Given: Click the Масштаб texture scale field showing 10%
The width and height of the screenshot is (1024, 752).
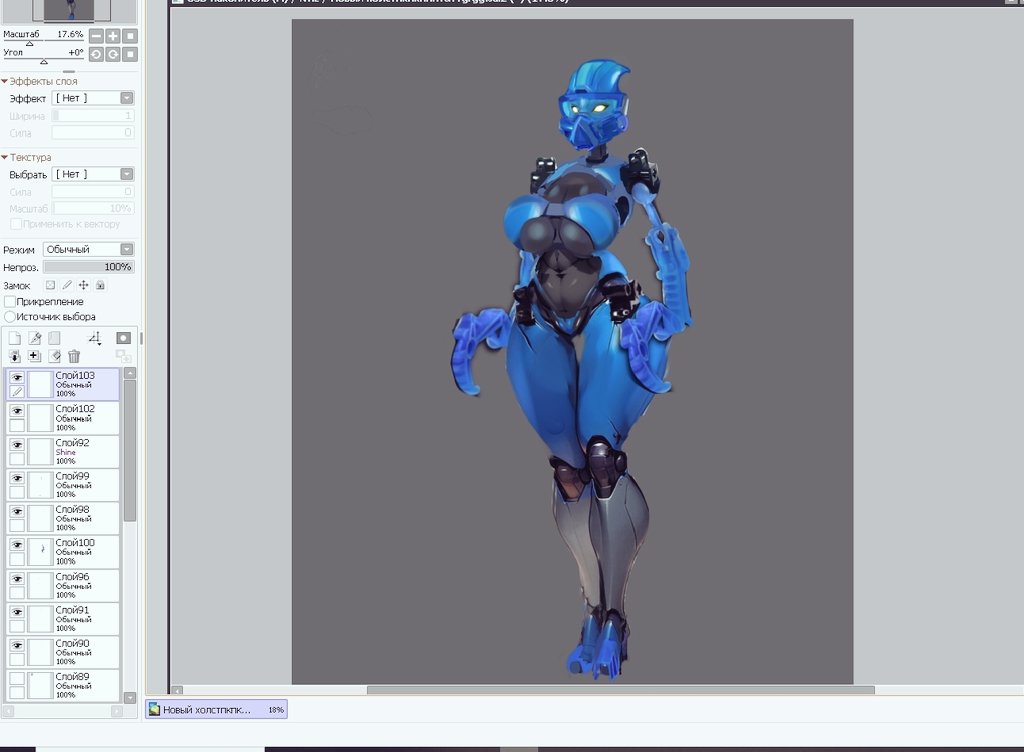Looking at the screenshot, I should 93,208.
